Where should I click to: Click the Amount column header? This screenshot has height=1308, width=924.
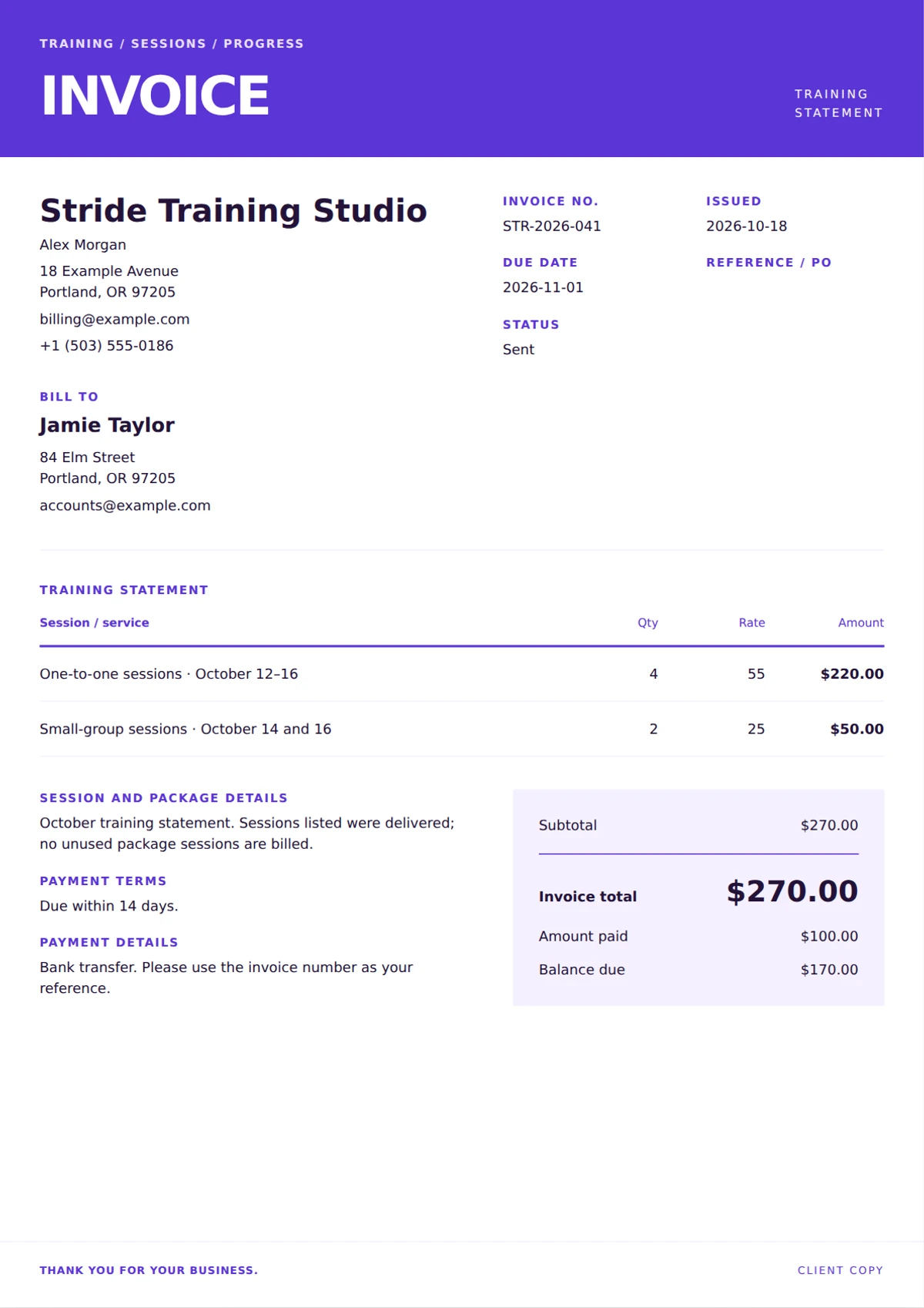click(x=861, y=622)
